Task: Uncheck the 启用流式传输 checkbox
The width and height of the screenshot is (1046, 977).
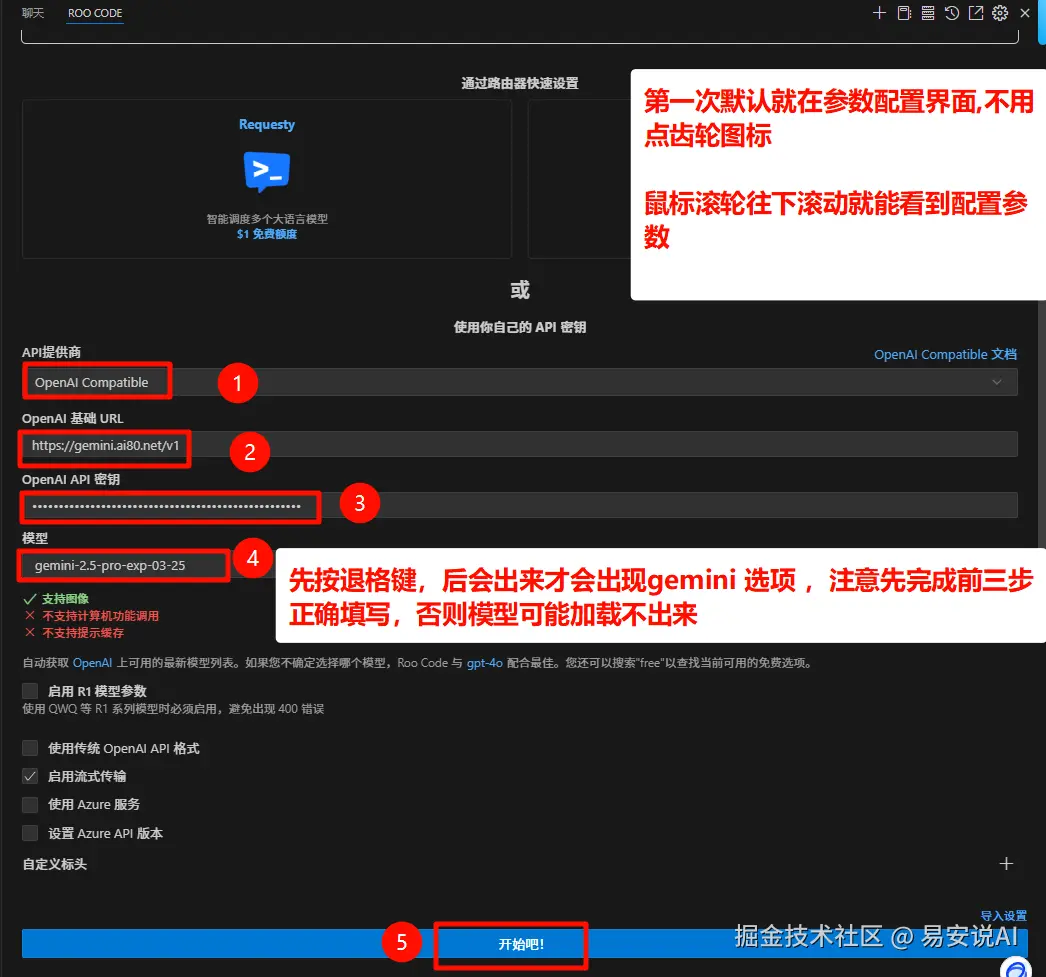Action: [30, 776]
